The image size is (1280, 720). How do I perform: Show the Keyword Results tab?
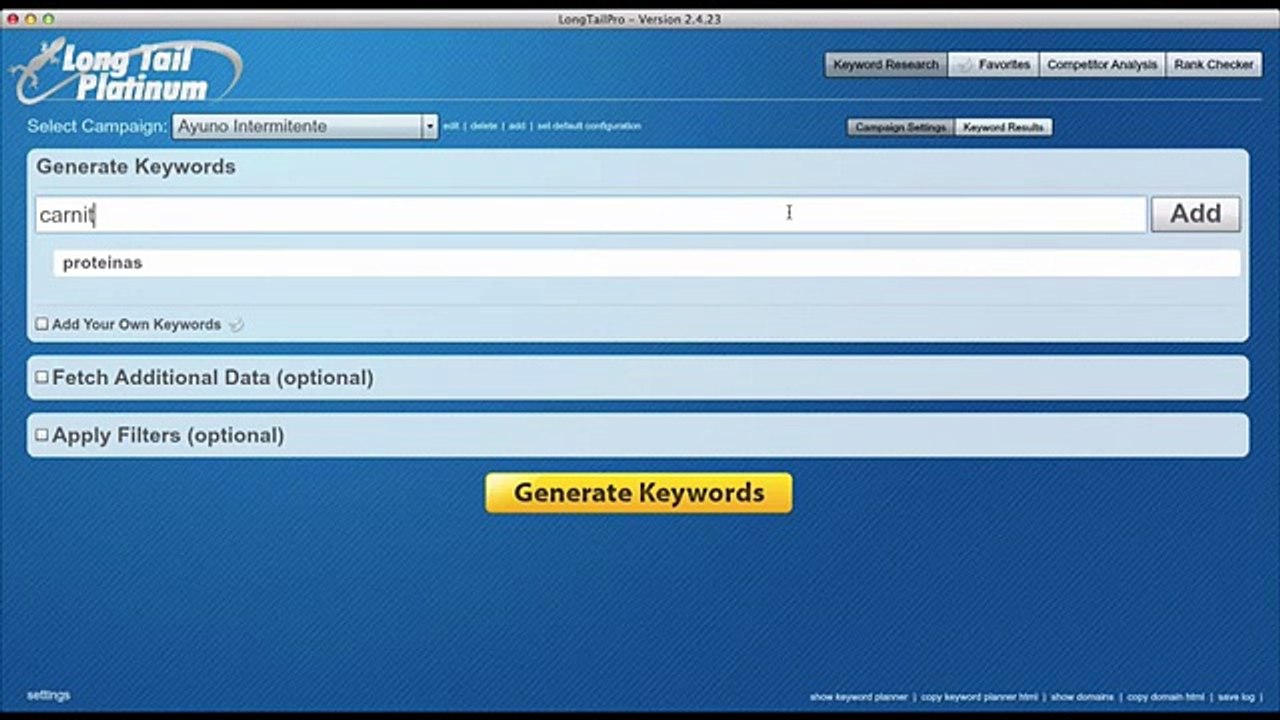tap(1003, 128)
